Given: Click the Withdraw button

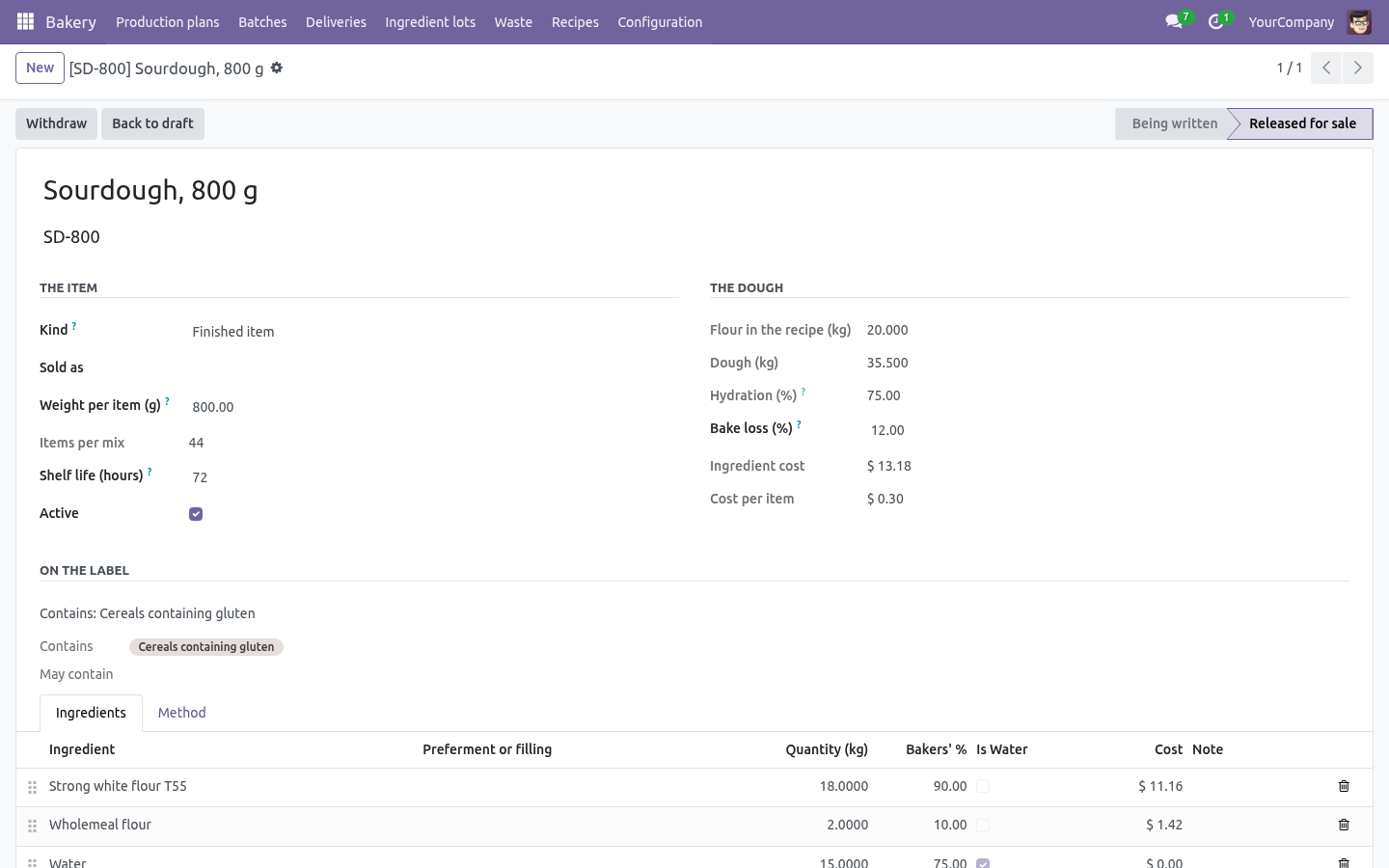Looking at the screenshot, I should click(56, 123).
